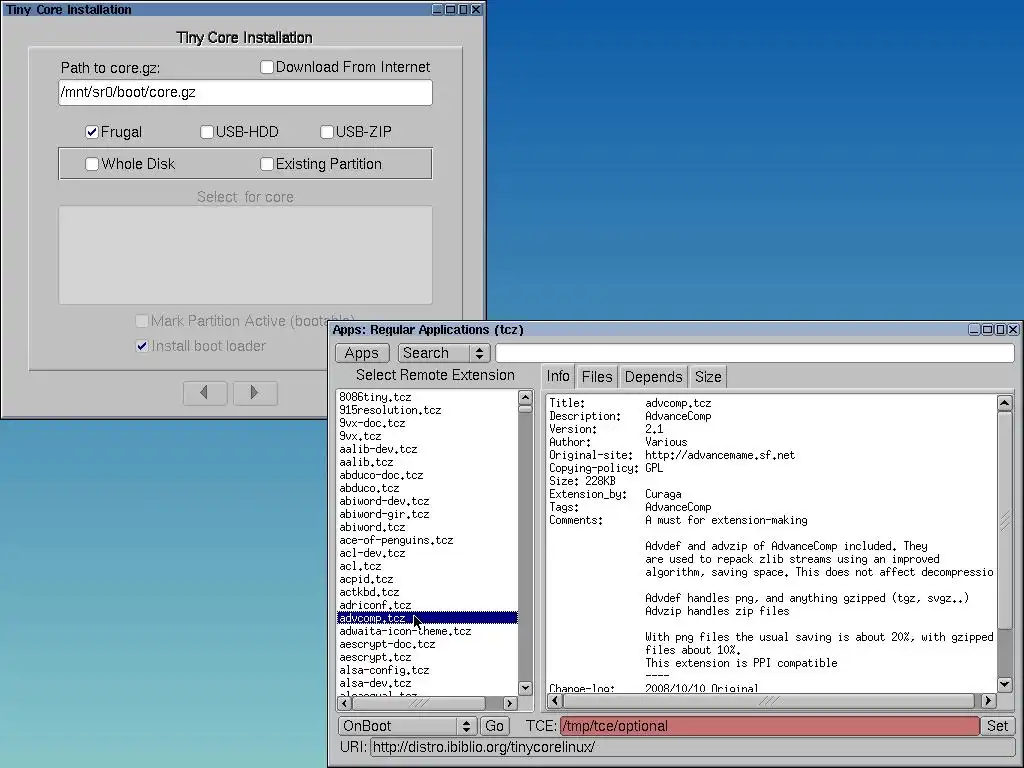Open the Apps menu button
1024x768 pixels.
click(x=362, y=353)
